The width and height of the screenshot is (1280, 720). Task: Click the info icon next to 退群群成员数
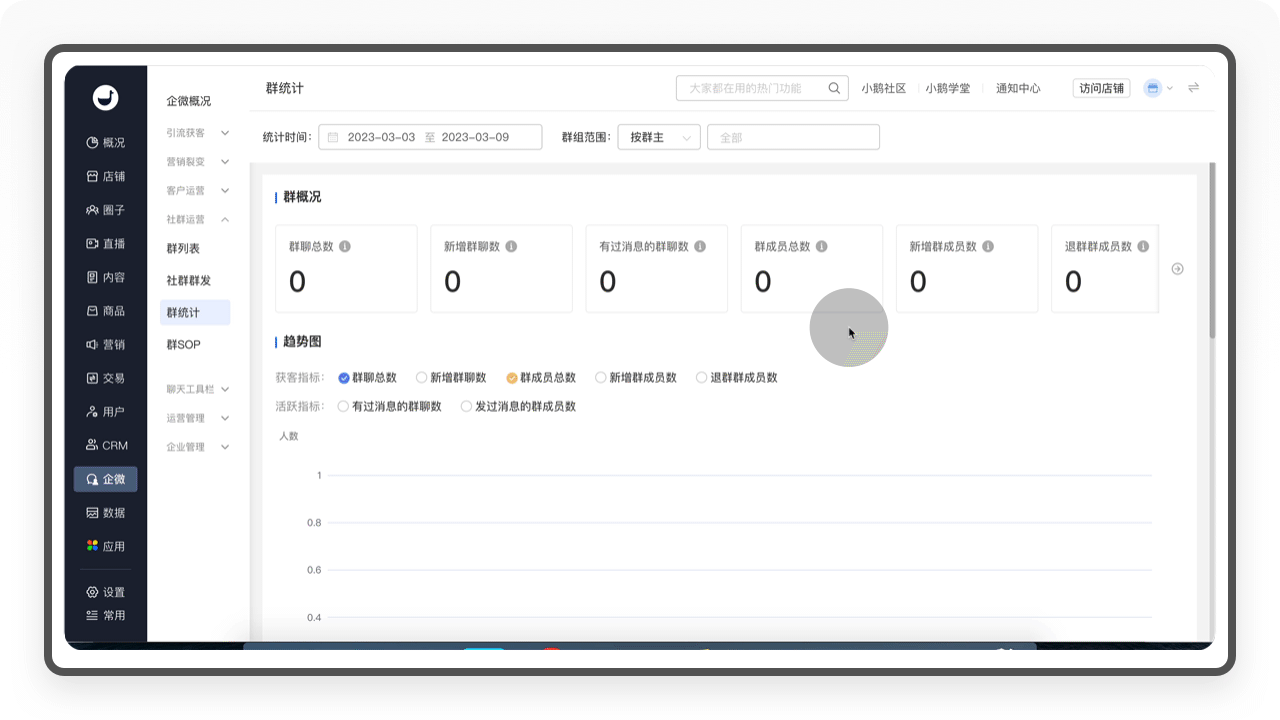tap(1143, 246)
